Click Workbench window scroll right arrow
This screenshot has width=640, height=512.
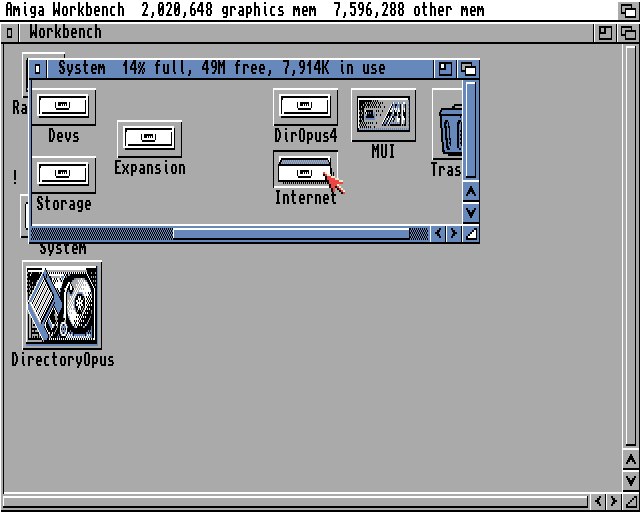coord(614,501)
